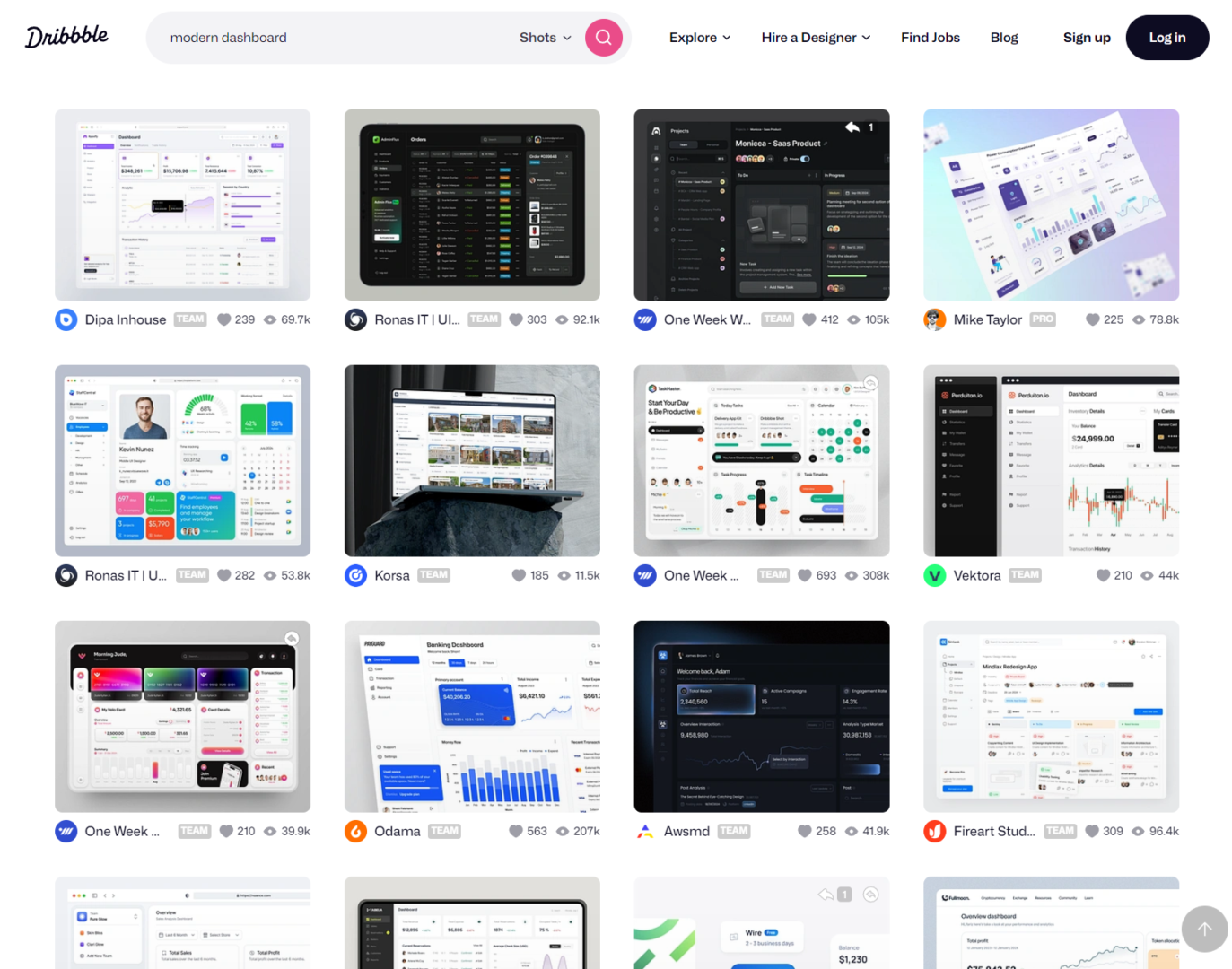The width and height of the screenshot is (1232, 969).
Task: Click the Korsa avatar icon
Action: coord(356,575)
